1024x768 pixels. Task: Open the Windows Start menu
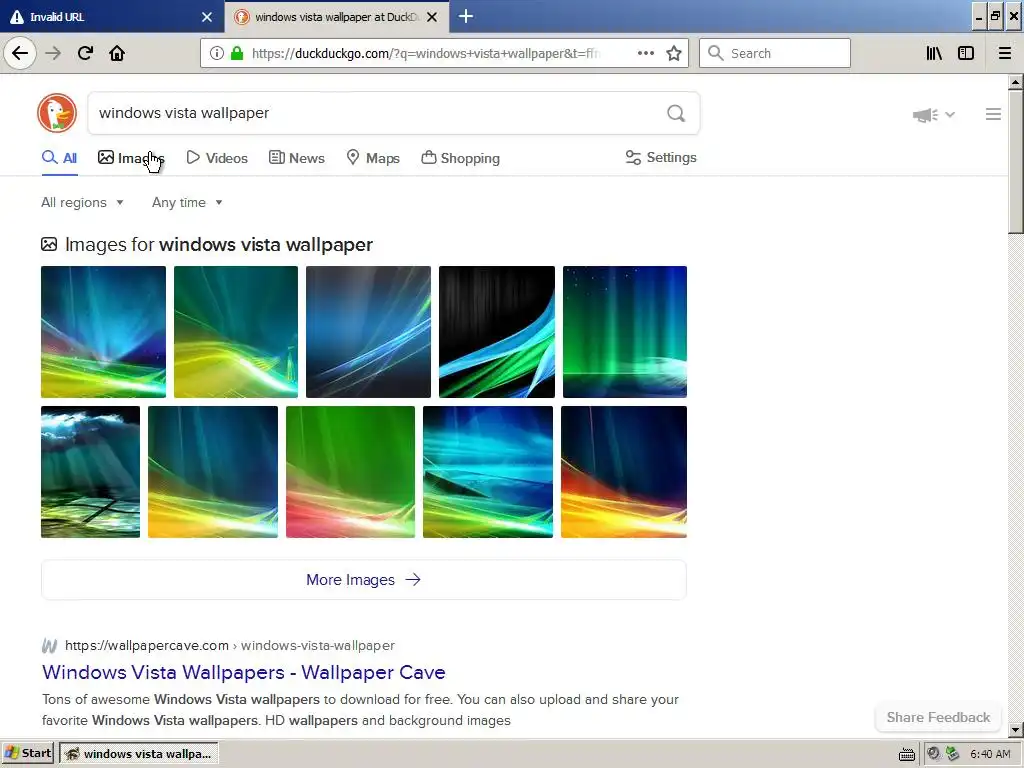click(x=28, y=754)
